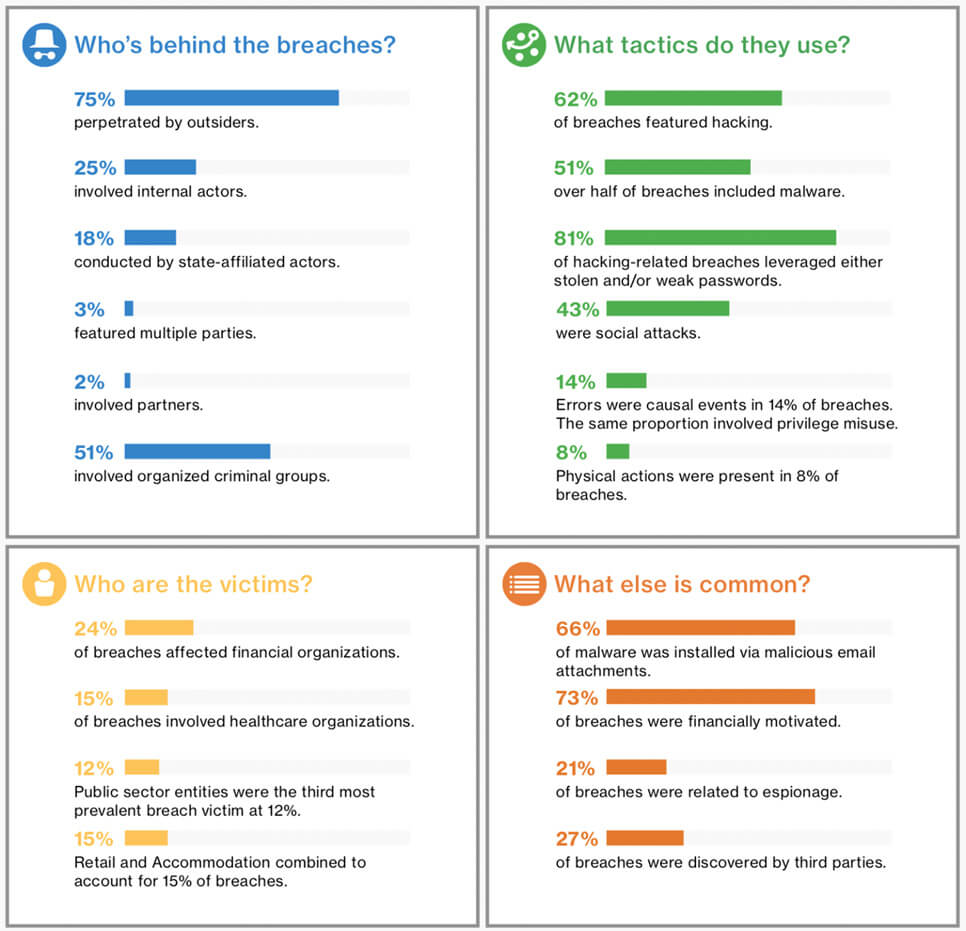Click the 81% green password breaches bar
966x931 pixels.
(720, 238)
